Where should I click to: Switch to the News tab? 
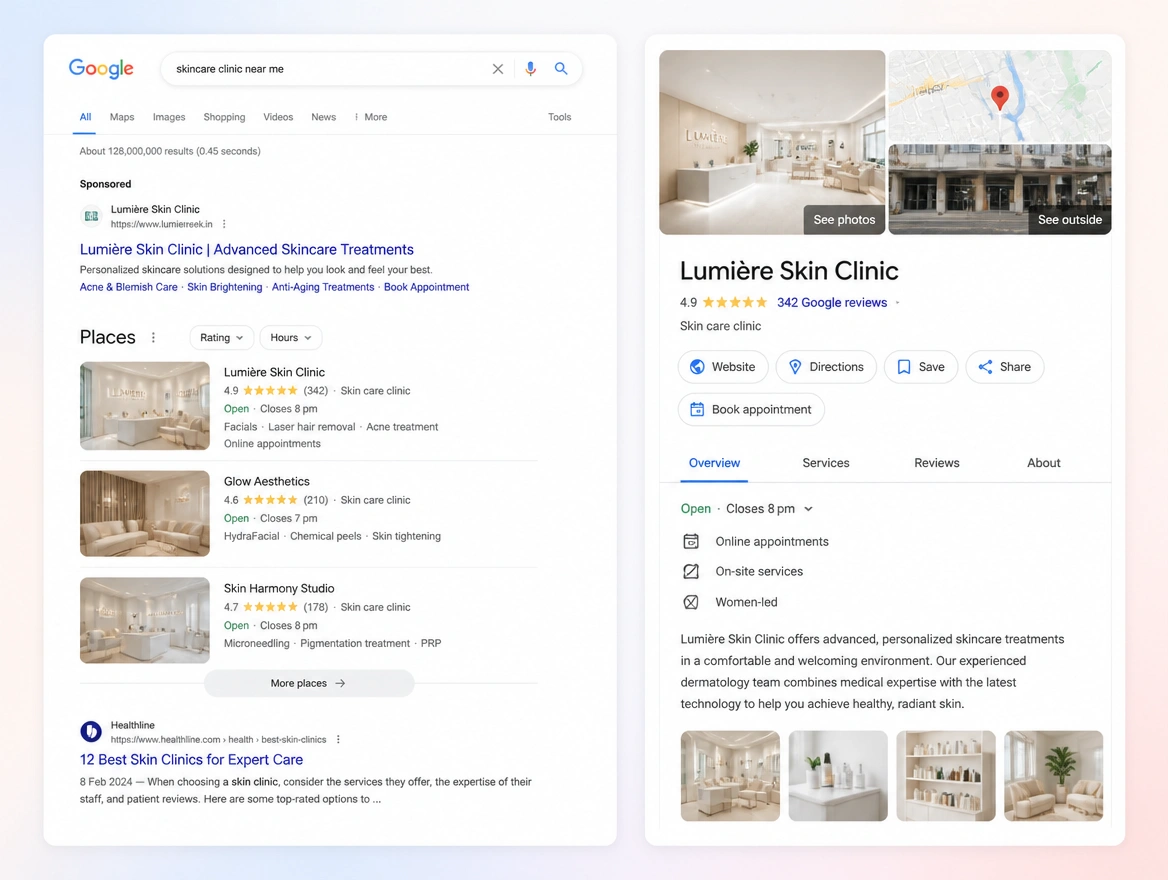coord(323,117)
